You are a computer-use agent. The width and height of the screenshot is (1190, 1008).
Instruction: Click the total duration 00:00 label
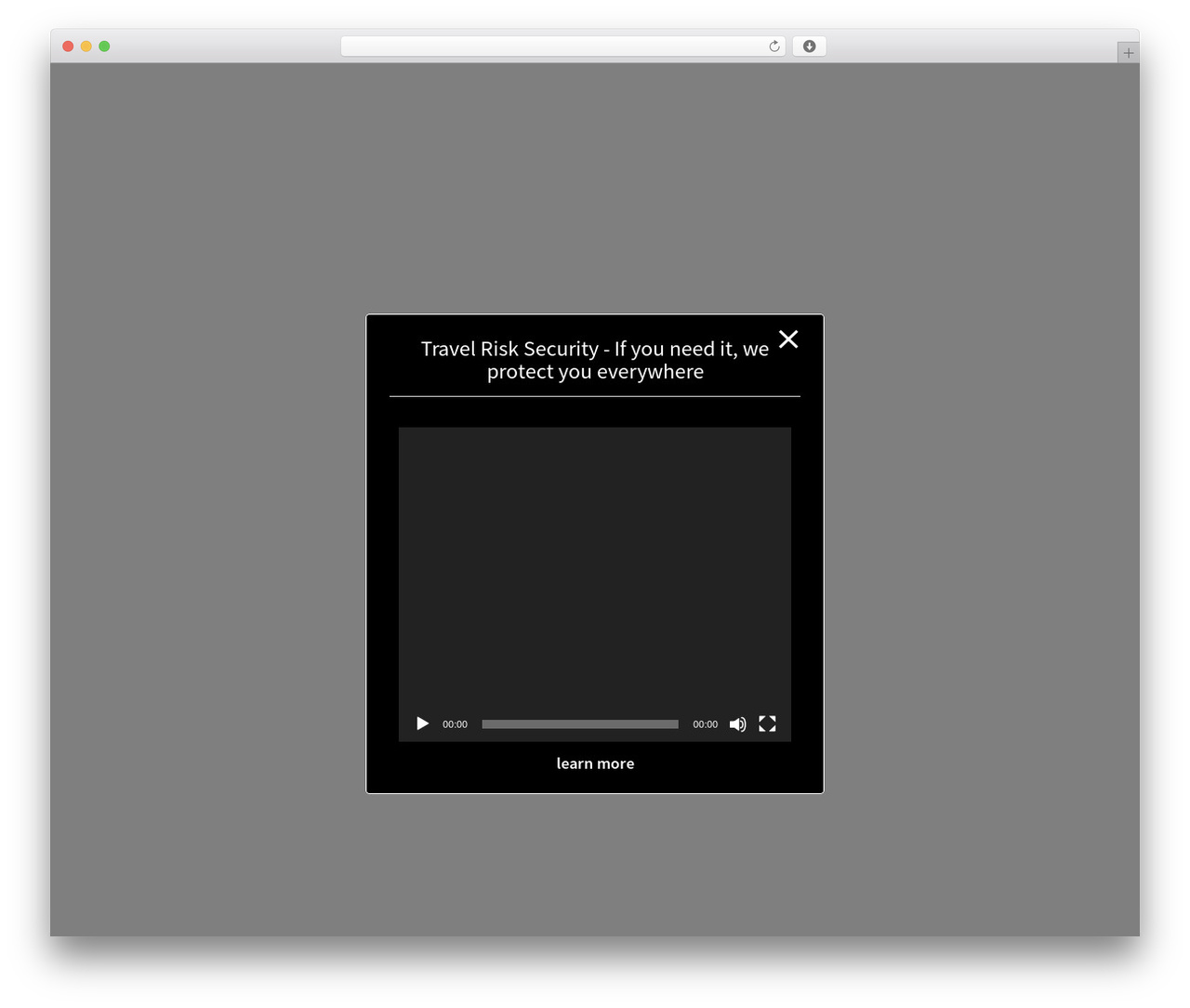[705, 724]
